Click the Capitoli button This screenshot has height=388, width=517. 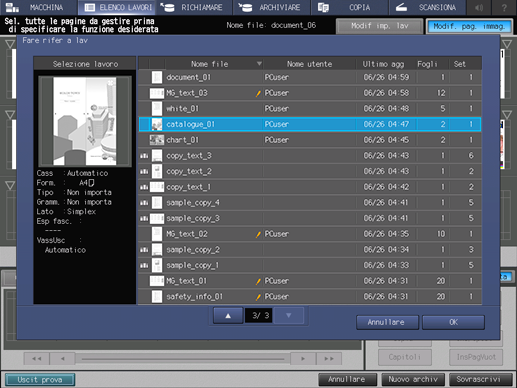[x=405, y=357]
